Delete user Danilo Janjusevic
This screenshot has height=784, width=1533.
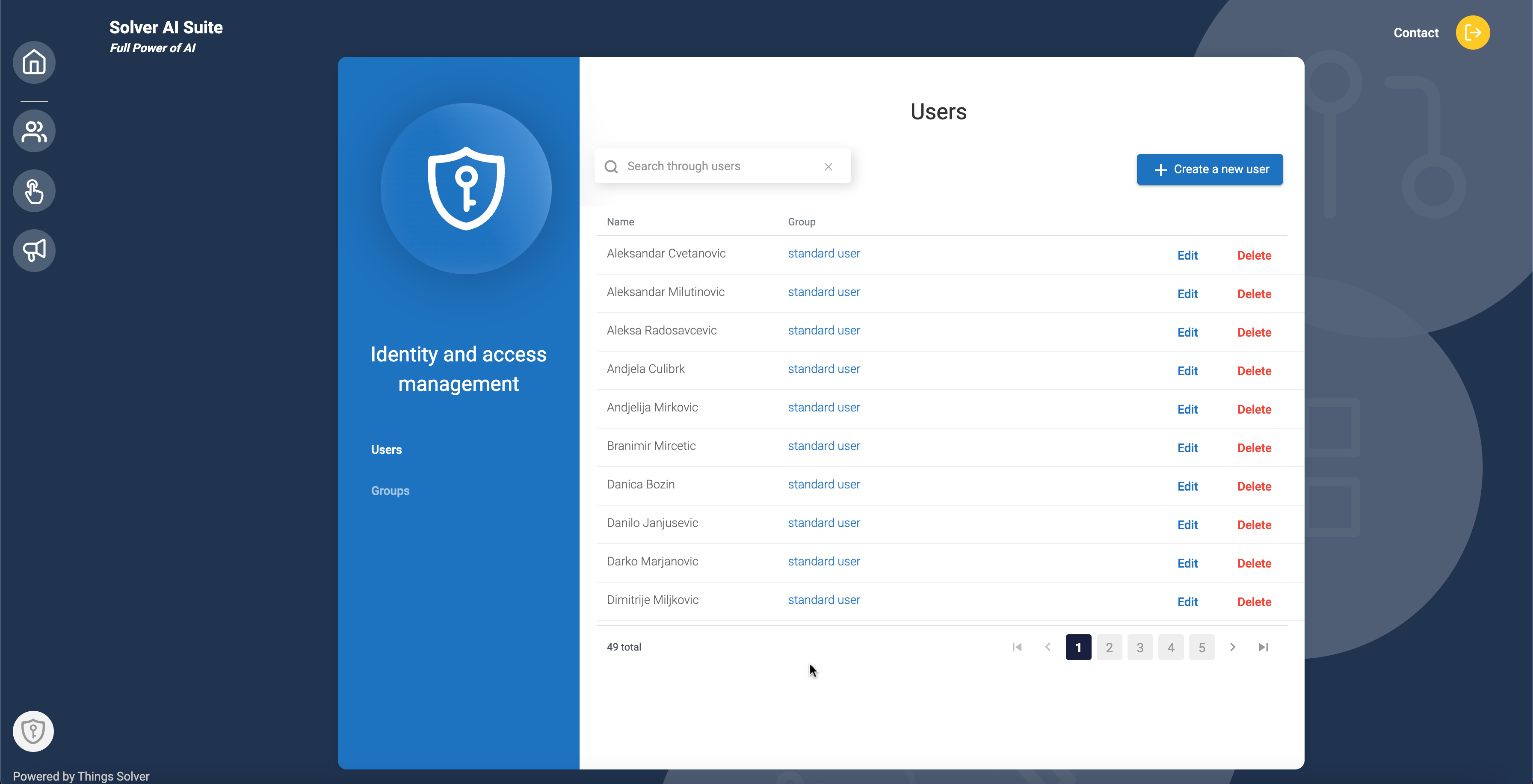[1255, 525]
